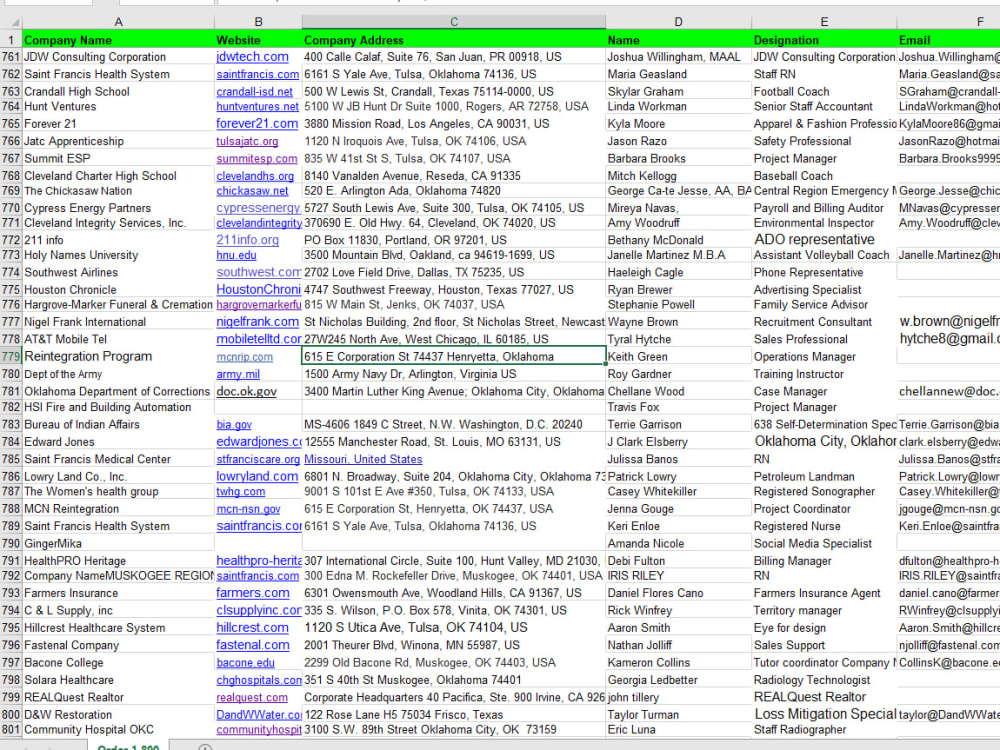This screenshot has width=1000, height=750.
Task: Select the JDW Consulting Corporation company cell
Action: point(118,57)
